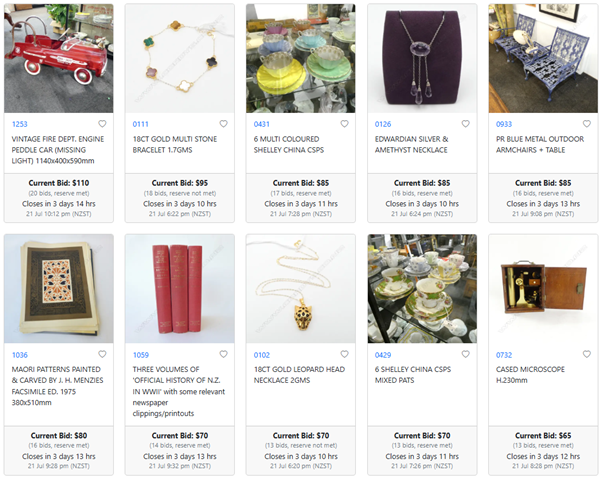Toggle favorite heart on cased microscope lot
This screenshot has width=602, height=479.
[x=586, y=354]
